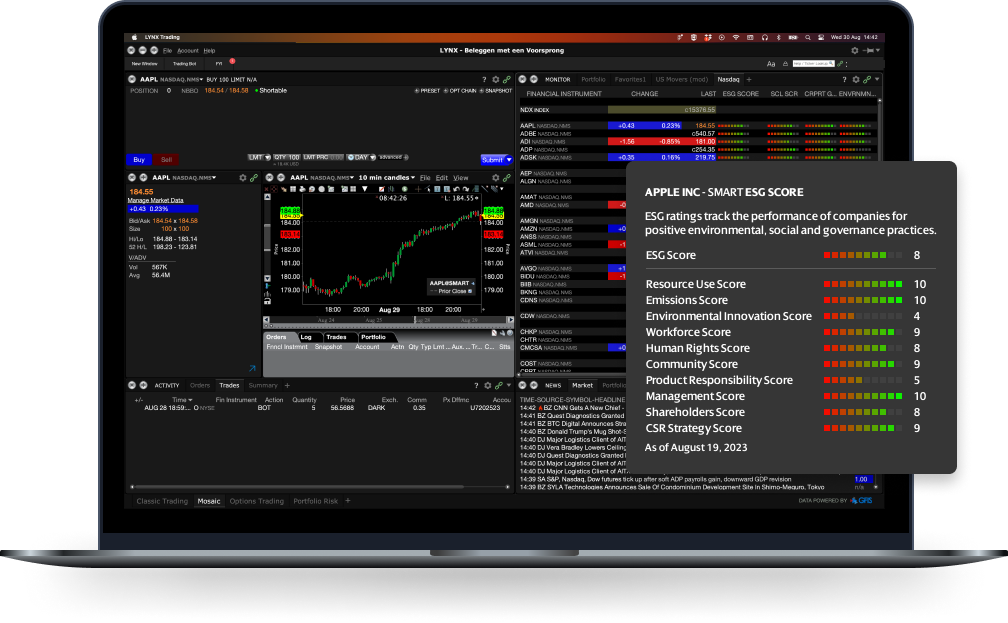Open AAPL symbol dropdown in chart panel
The width and height of the screenshot is (1008, 623).
click(352, 177)
